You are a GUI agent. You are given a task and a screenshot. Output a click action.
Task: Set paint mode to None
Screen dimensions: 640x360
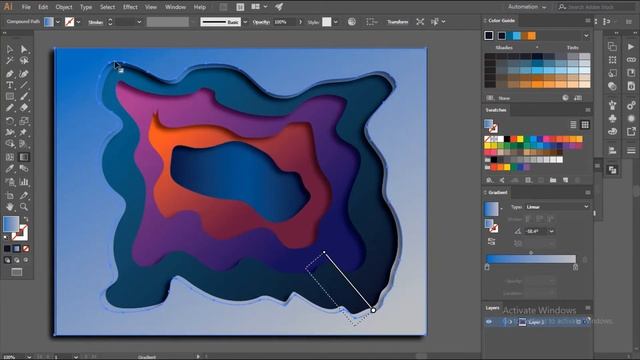26,249
